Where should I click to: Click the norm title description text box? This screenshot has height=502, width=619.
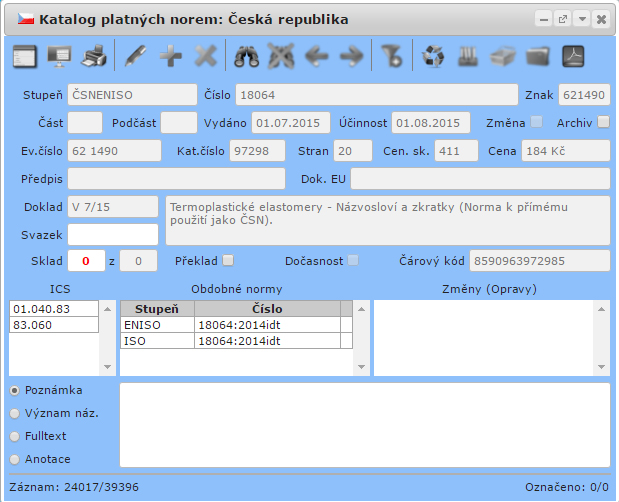388,221
